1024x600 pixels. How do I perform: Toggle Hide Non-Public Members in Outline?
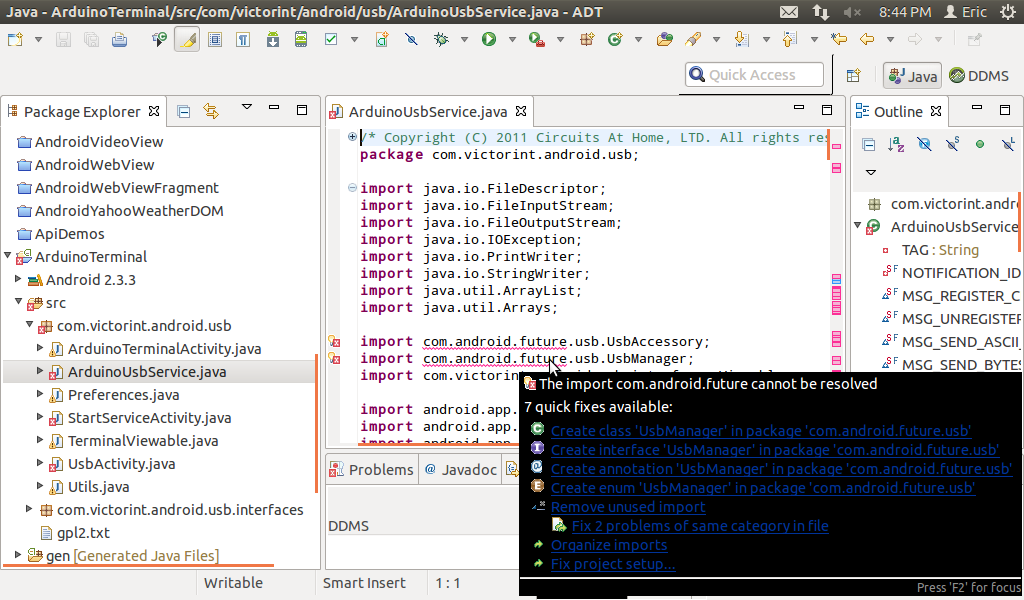(x=980, y=144)
